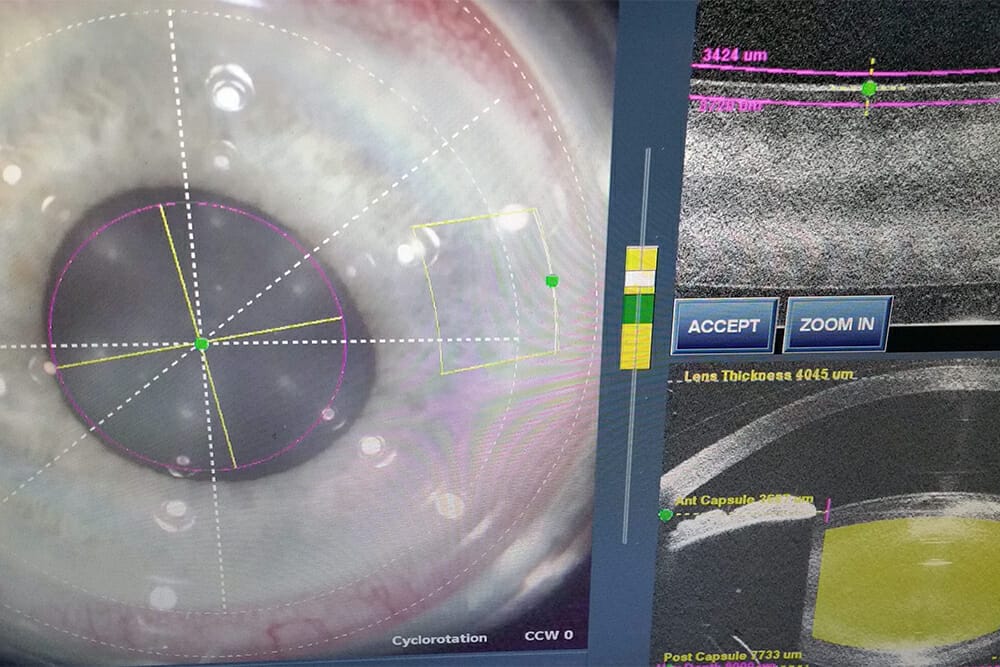Viewport: 1000px width, 667px height.
Task: Click the Post Capsule 7733 um label
Action: pyautogui.click(x=732, y=656)
